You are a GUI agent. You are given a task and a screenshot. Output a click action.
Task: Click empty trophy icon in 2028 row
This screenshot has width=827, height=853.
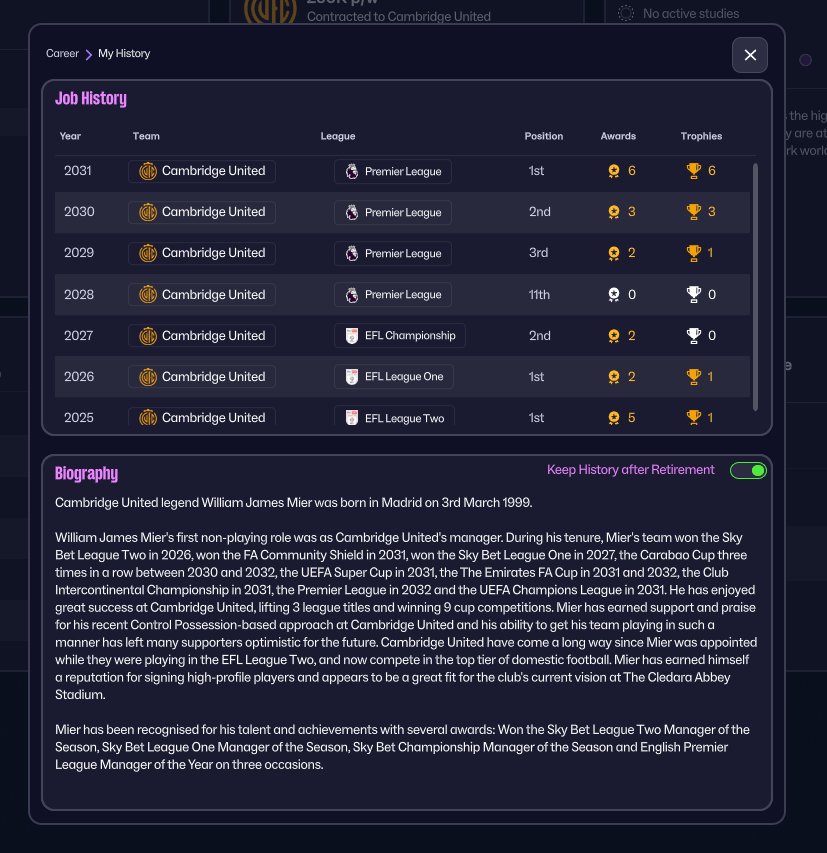coord(694,295)
